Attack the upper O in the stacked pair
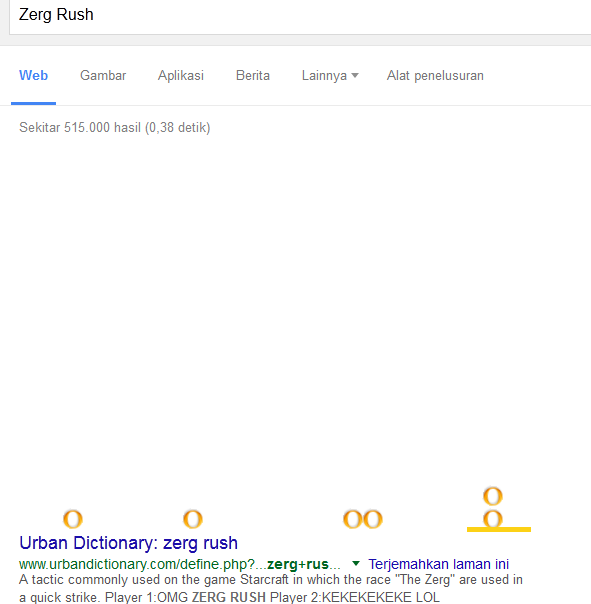Screen dimensions: 591x604 click(x=493, y=496)
